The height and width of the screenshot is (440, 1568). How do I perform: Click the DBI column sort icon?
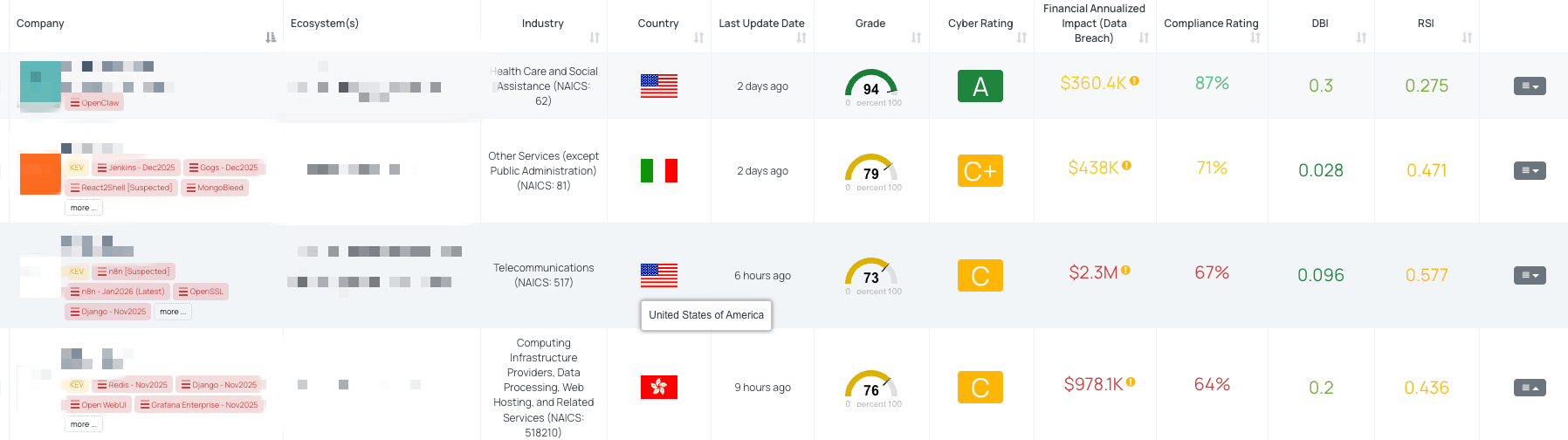tap(1361, 38)
